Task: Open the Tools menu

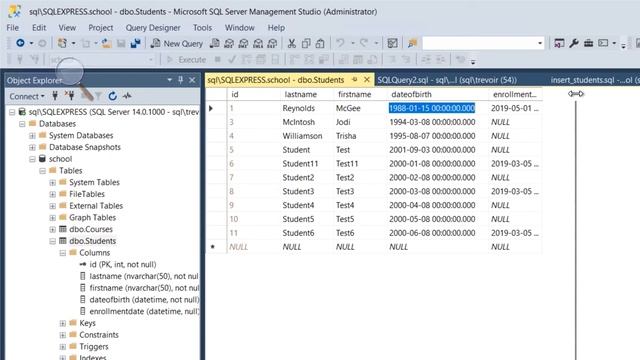Action: click(x=202, y=28)
